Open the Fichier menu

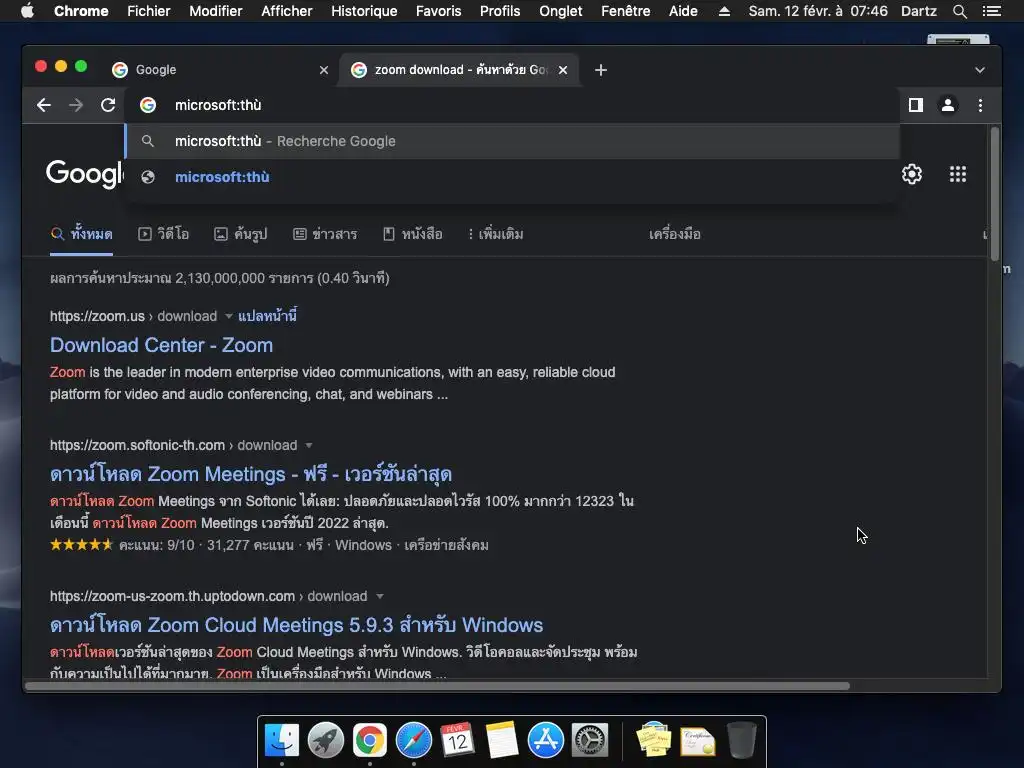(x=149, y=11)
